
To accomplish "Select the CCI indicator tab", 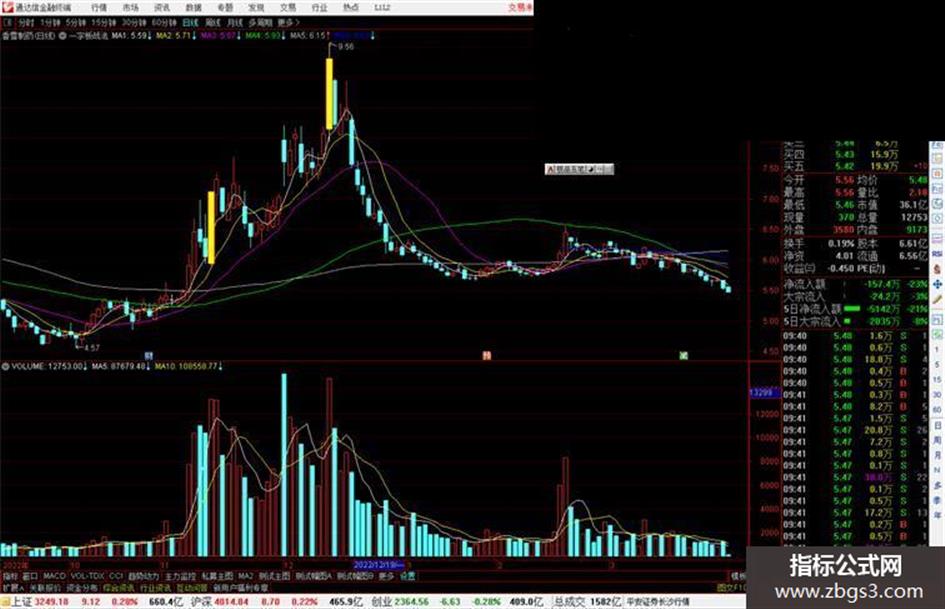I will [x=116, y=576].
